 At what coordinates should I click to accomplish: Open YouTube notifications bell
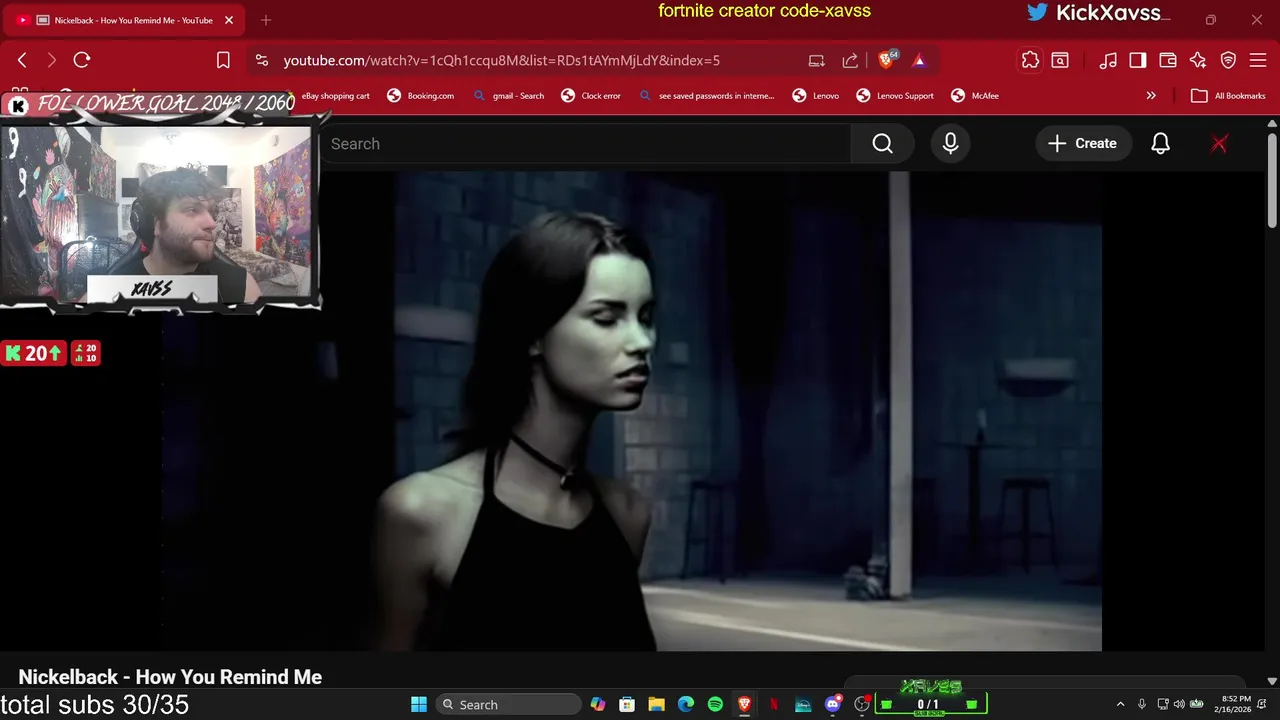coord(1160,144)
